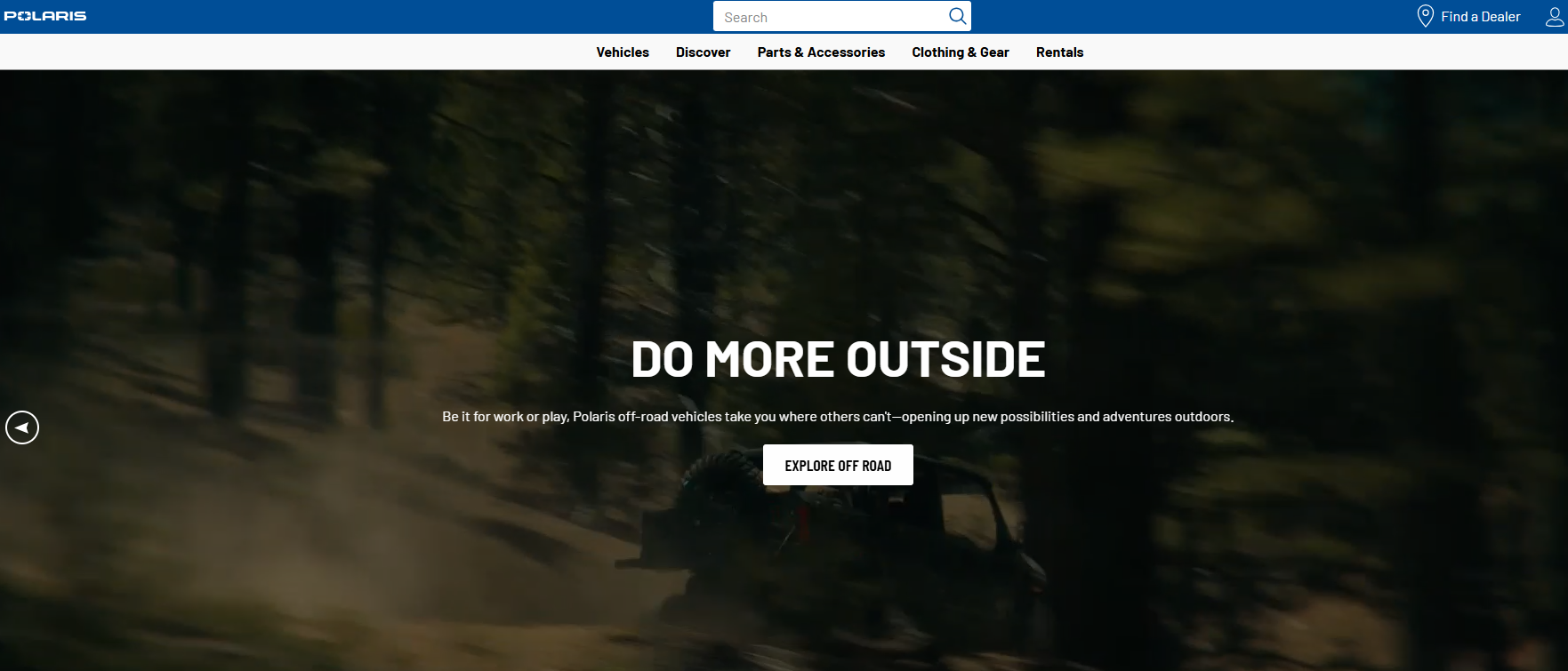Open the Find a Dealer link
Image resolution: width=1568 pixels, height=671 pixels.
pos(1480,17)
